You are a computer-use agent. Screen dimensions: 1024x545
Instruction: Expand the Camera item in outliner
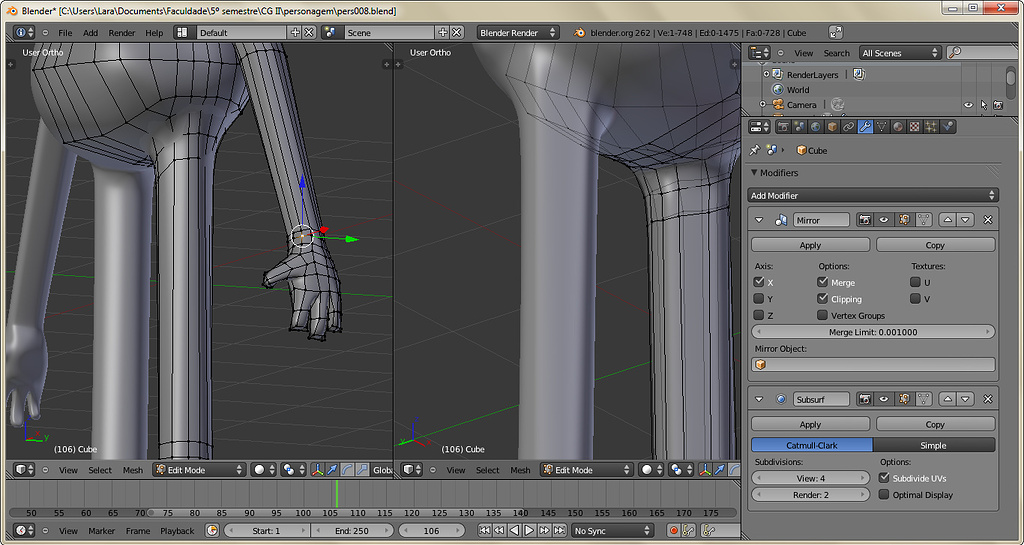(x=762, y=104)
